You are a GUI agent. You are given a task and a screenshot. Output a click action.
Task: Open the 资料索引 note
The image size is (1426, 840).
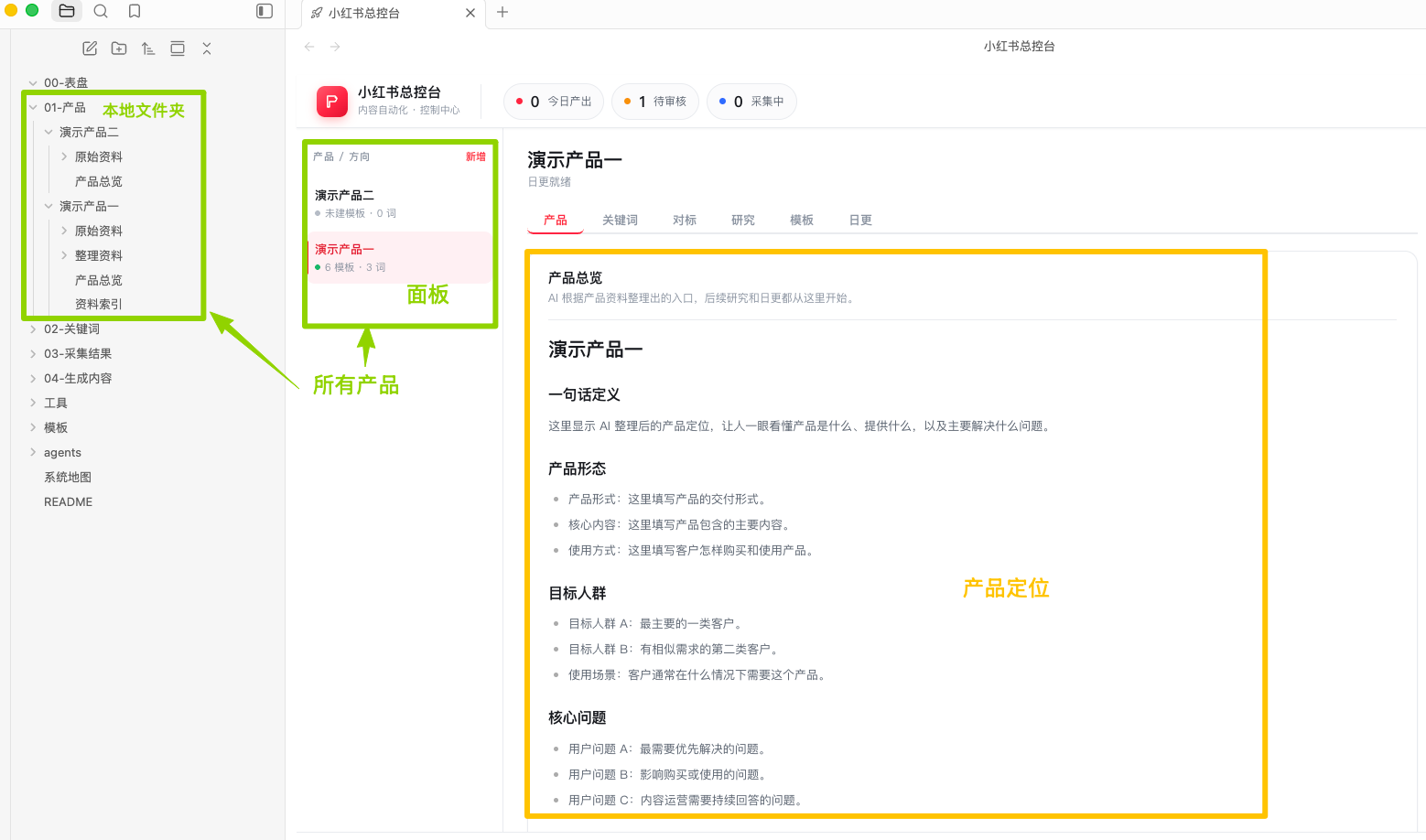[x=99, y=304]
